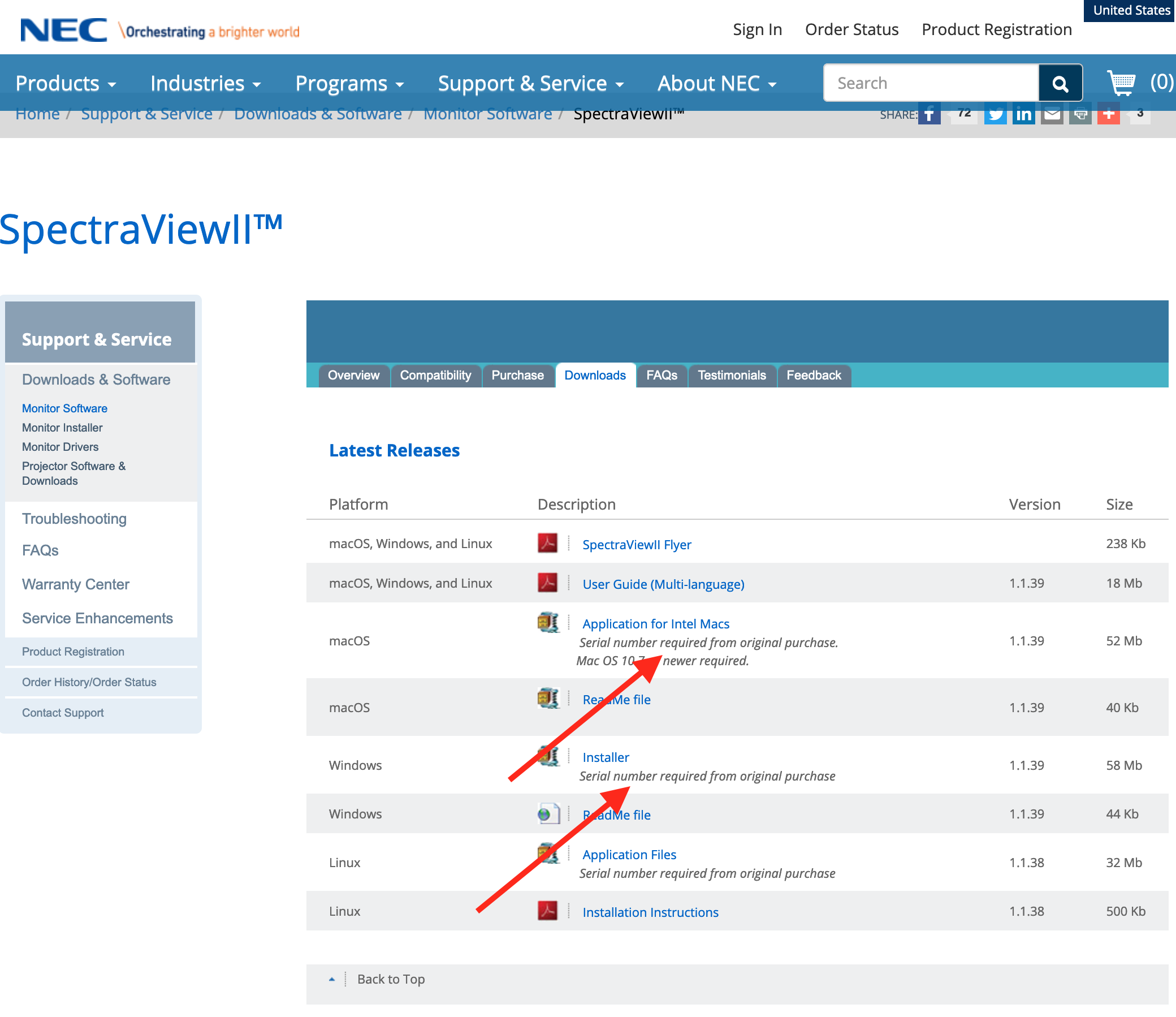Switch to the Compatibility tab
The width and height of the screenshot is (1176, 1017).
435,376
